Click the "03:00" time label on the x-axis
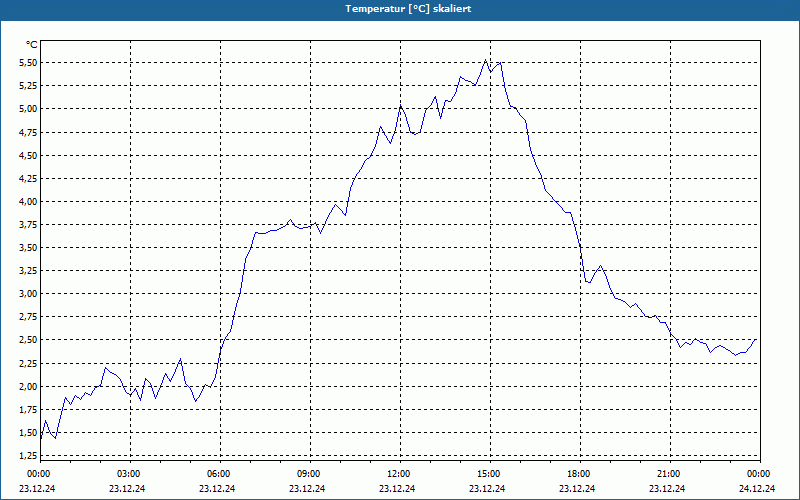This screenshot has height=500, width=800. (x=131, y=474)
